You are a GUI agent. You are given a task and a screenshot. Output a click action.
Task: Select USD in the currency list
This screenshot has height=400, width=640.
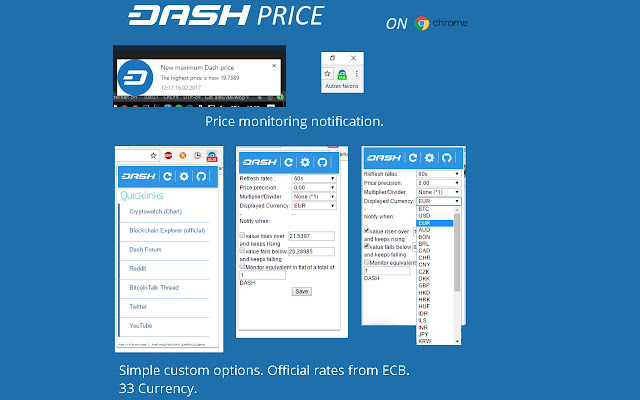click(435, 216)
